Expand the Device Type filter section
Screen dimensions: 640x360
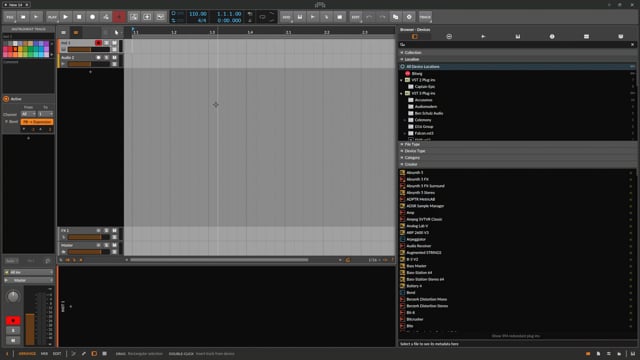(518, 151)
